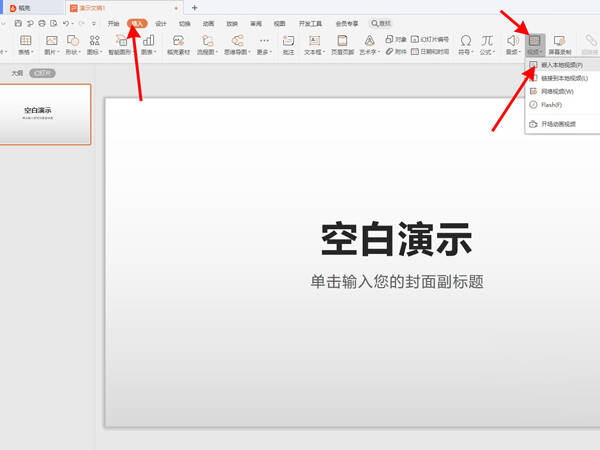The height and width of the screenshot is (450, 600).
Task: Switch to the 视图 View ribbon tab
Action: pyautogui.click(x=279, y=24)
